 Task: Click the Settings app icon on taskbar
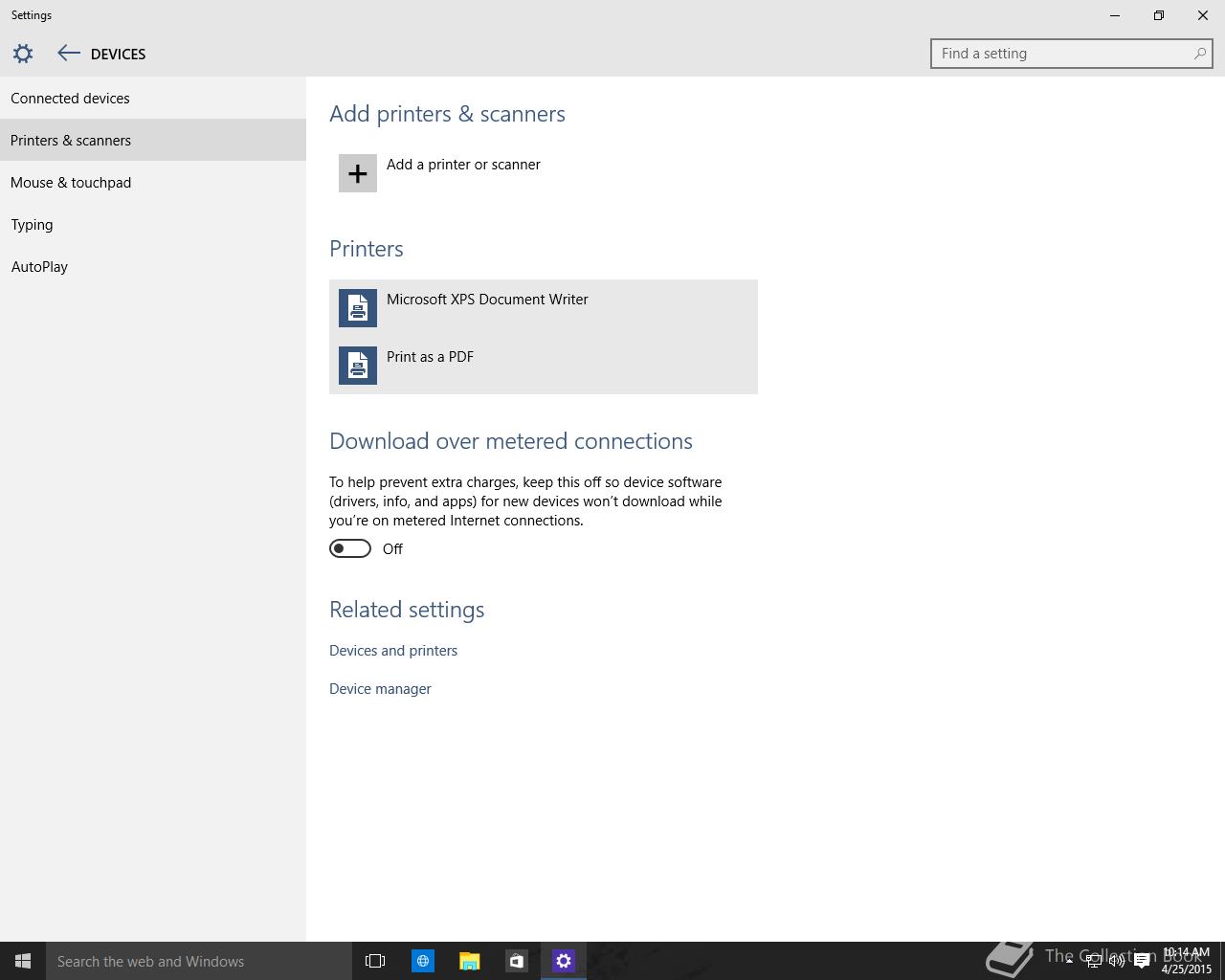click(563, 961)
